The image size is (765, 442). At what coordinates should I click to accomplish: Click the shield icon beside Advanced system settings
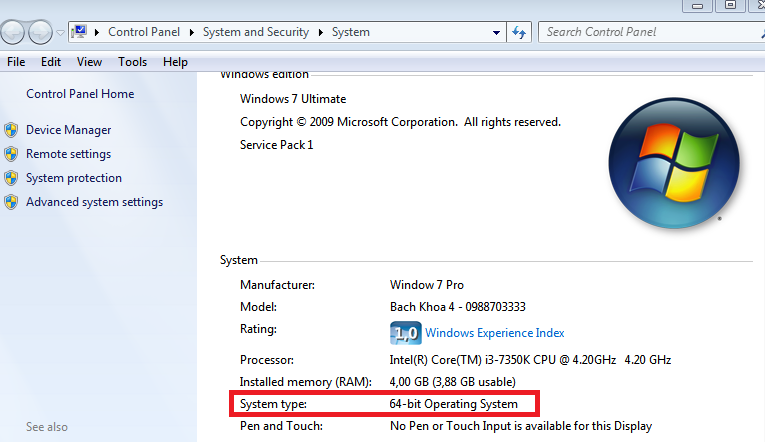[x=11, y=201]
